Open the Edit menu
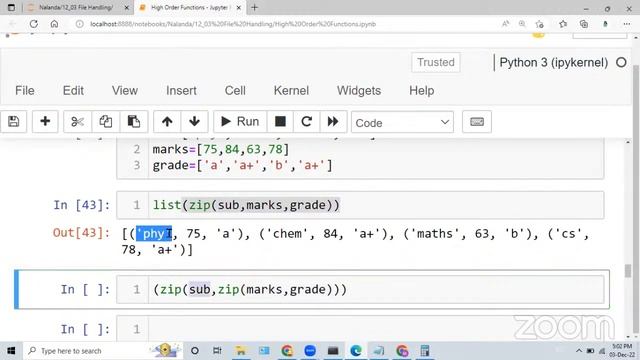The image size is (640, 360). click(x=73, y=91)
